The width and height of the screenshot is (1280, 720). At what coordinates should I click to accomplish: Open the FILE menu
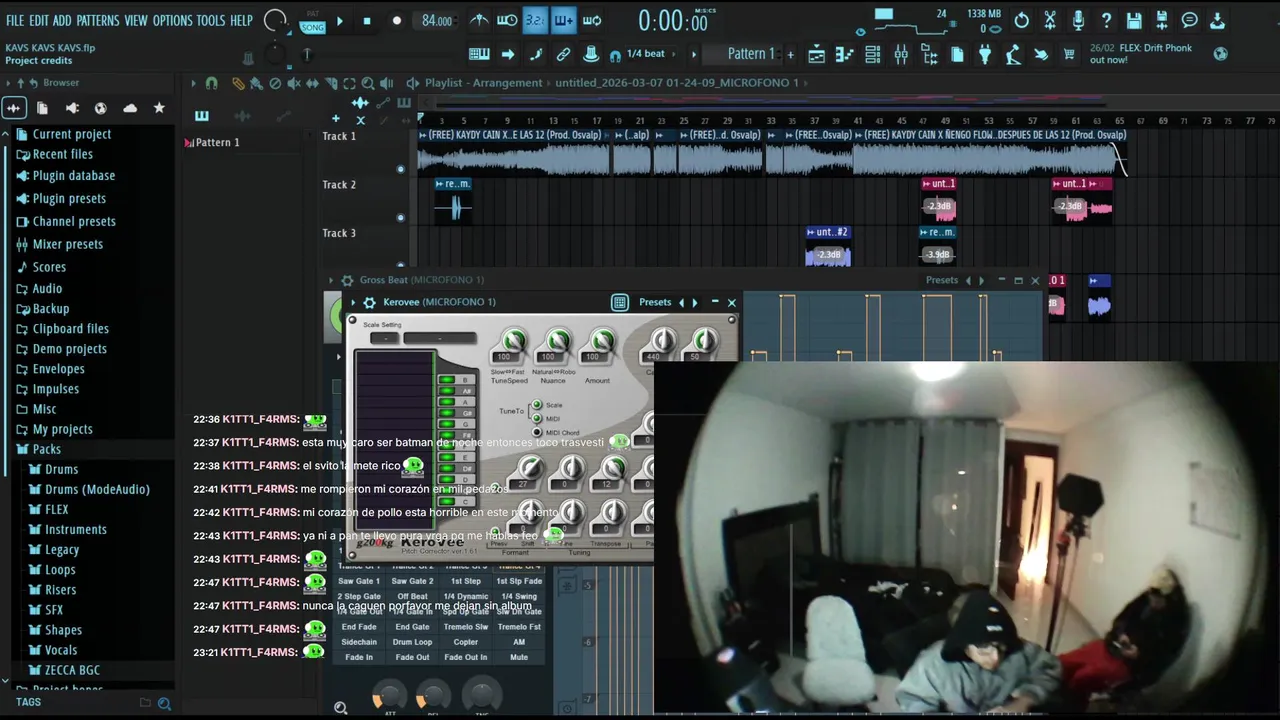pos(15,20)
